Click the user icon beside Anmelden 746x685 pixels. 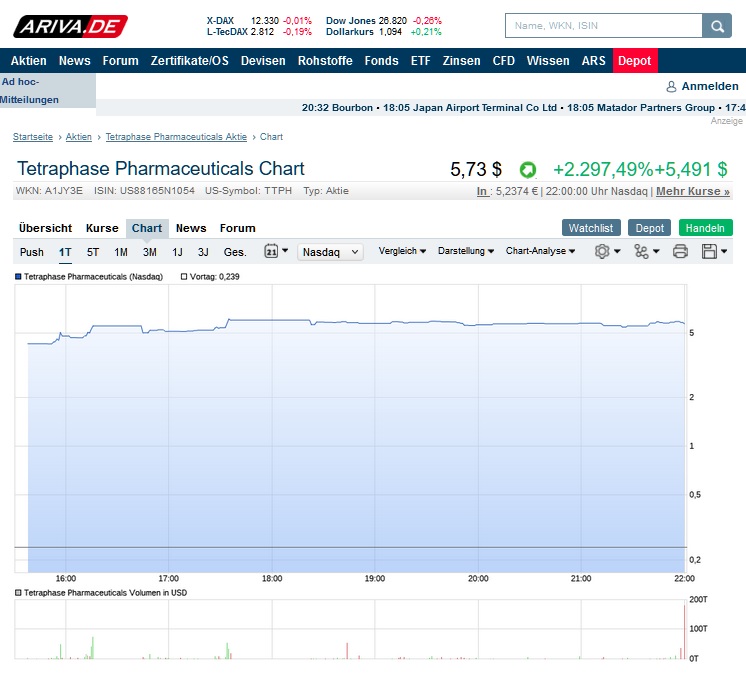click(x=671, y=87)
